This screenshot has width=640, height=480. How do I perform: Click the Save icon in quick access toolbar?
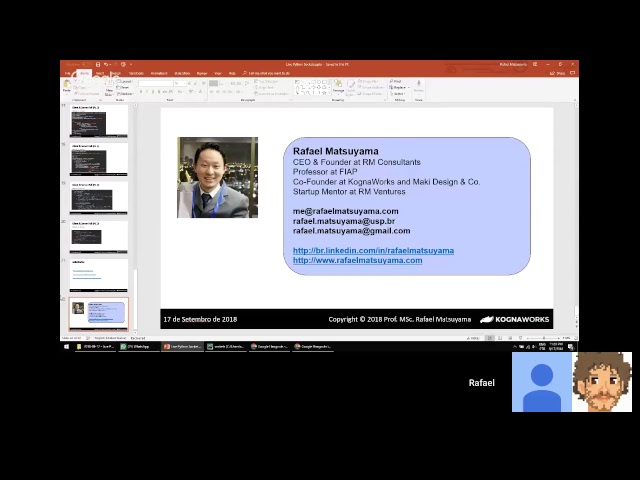tap(98, 64)
